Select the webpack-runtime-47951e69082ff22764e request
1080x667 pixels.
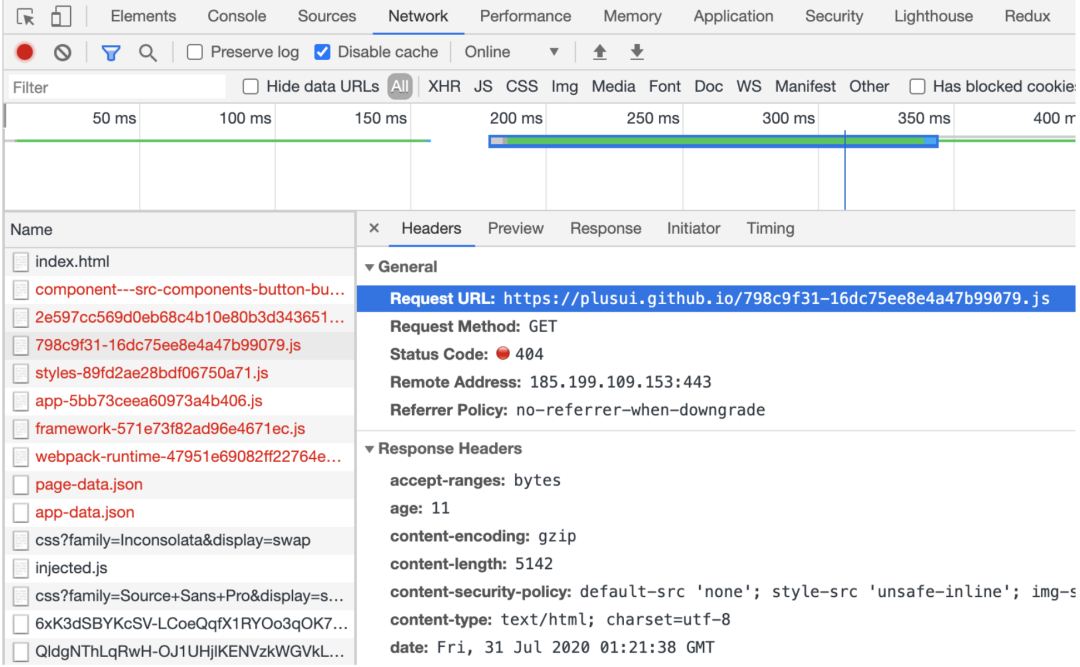coord(180,457)
